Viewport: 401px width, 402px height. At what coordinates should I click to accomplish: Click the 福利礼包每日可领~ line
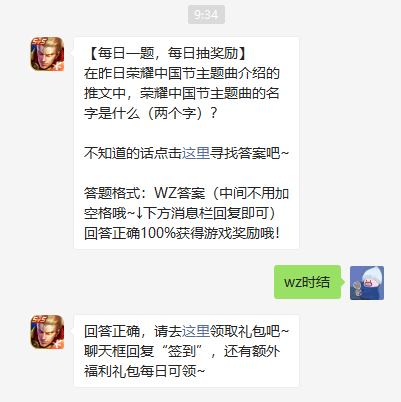click(x=144, y=371)
